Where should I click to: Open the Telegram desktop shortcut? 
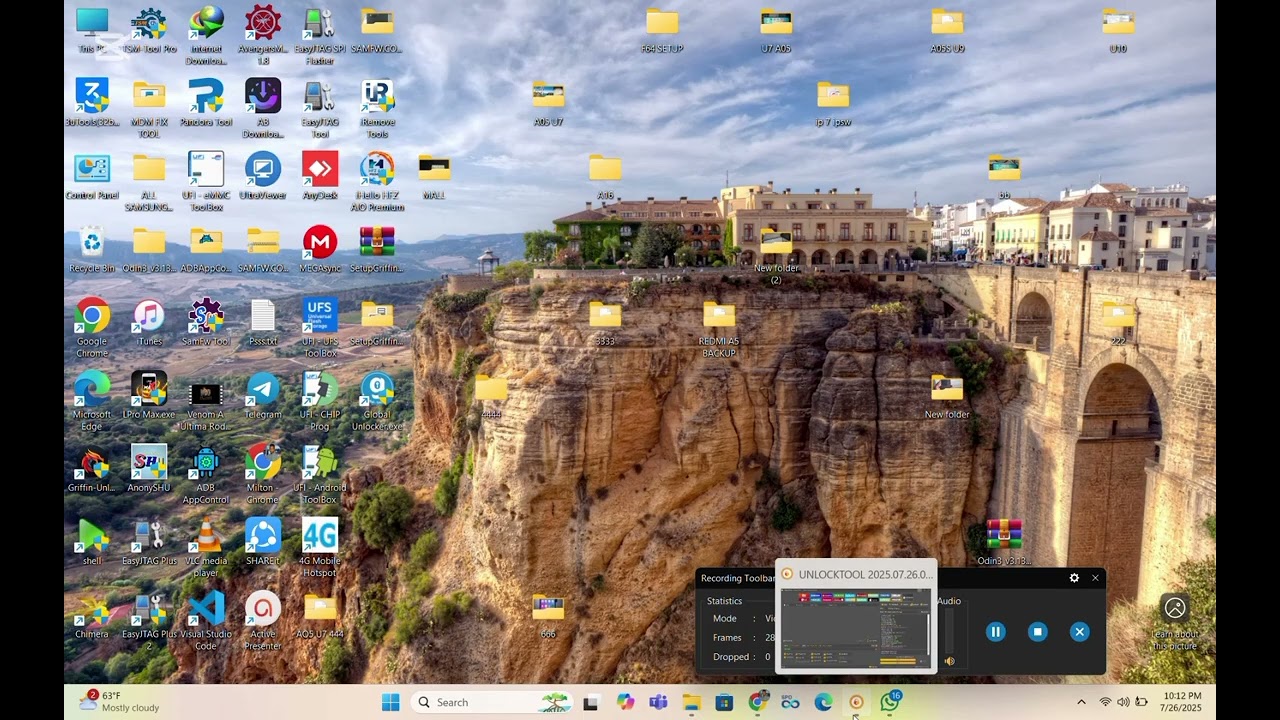pos(263,395)
